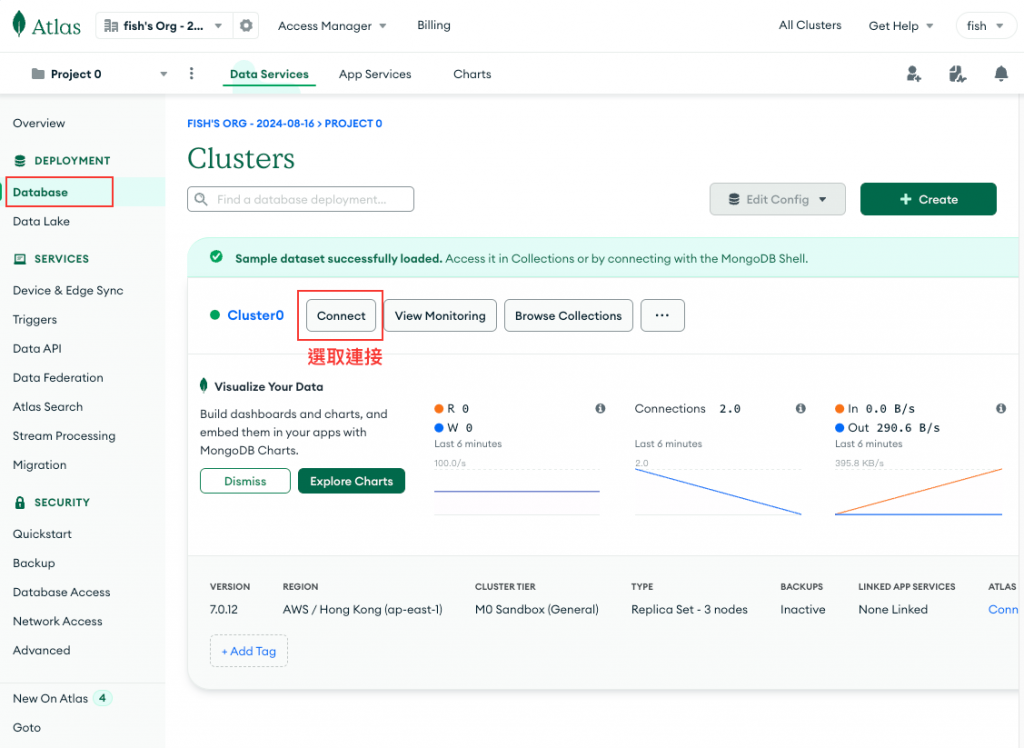Open the Project 0 selector dropdown
The width and height of the screenshot is (1024, 748).
pyautogui.click(x=99, y=74)
